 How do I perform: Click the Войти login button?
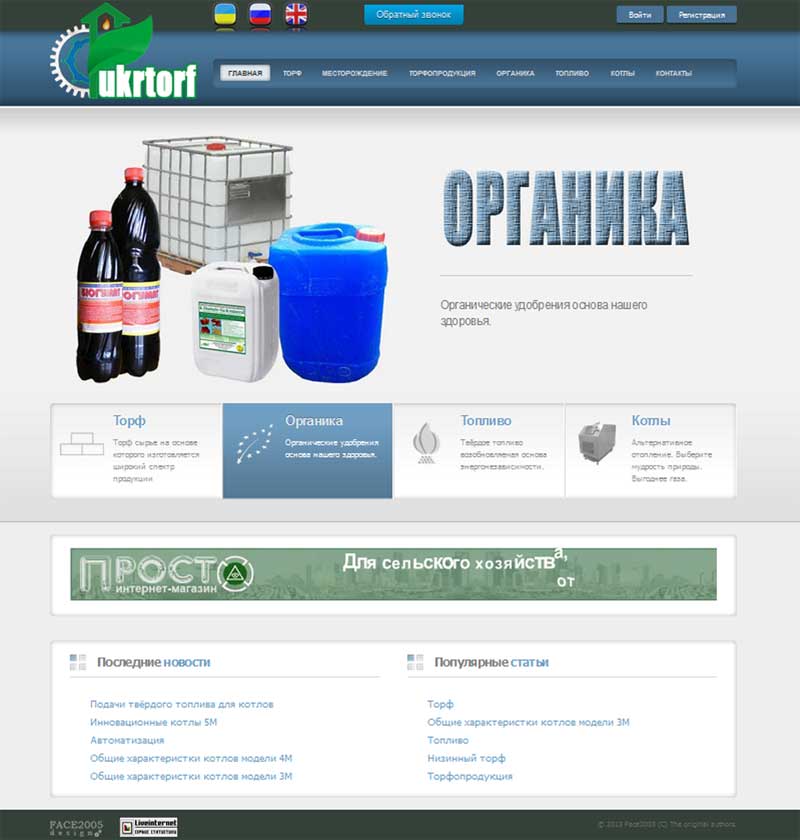click(640, 15)
